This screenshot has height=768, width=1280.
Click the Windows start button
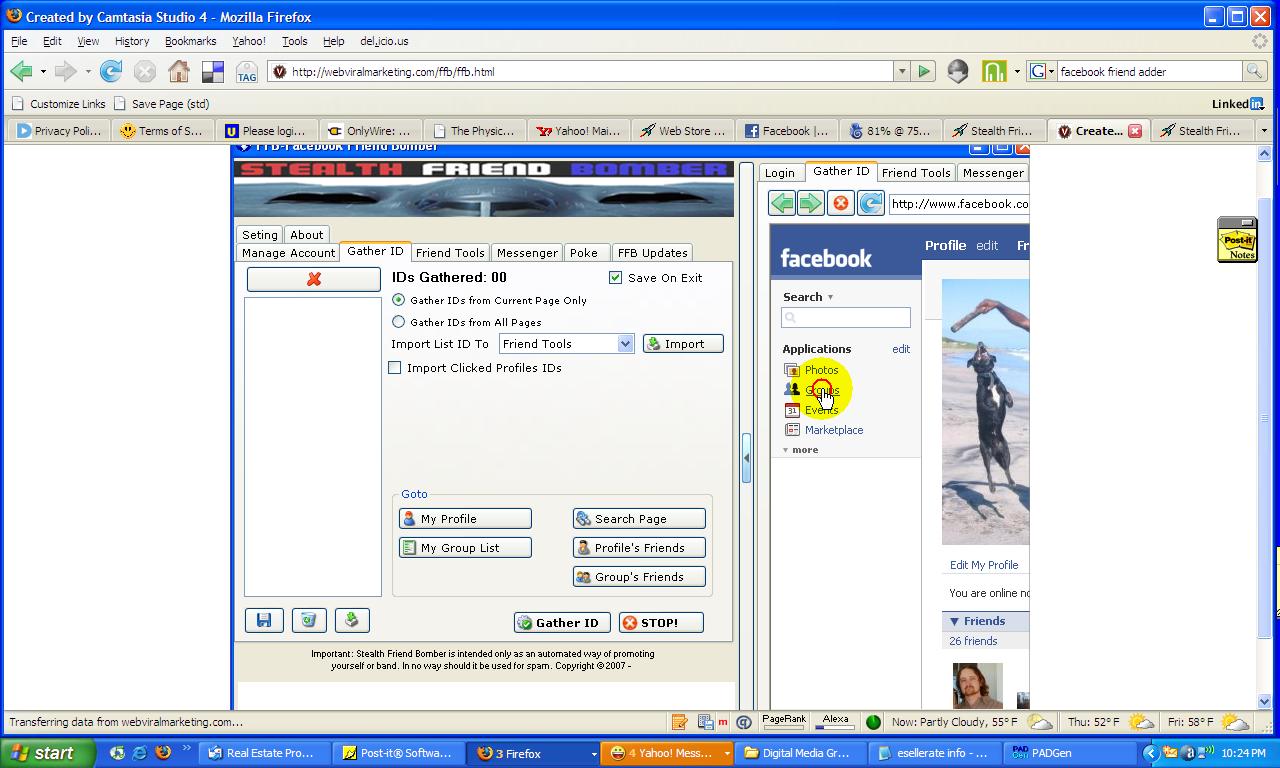(x=47, y=753)
